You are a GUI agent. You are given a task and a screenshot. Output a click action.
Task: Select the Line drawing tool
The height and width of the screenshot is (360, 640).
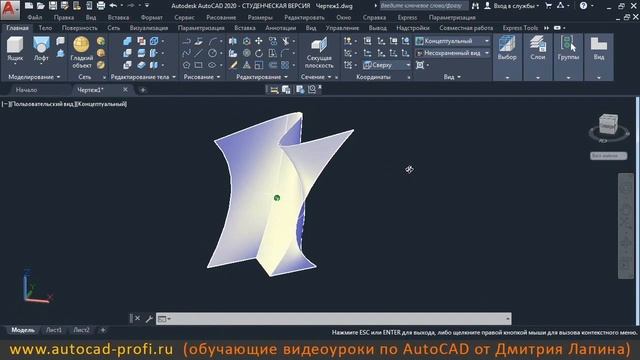199,53
